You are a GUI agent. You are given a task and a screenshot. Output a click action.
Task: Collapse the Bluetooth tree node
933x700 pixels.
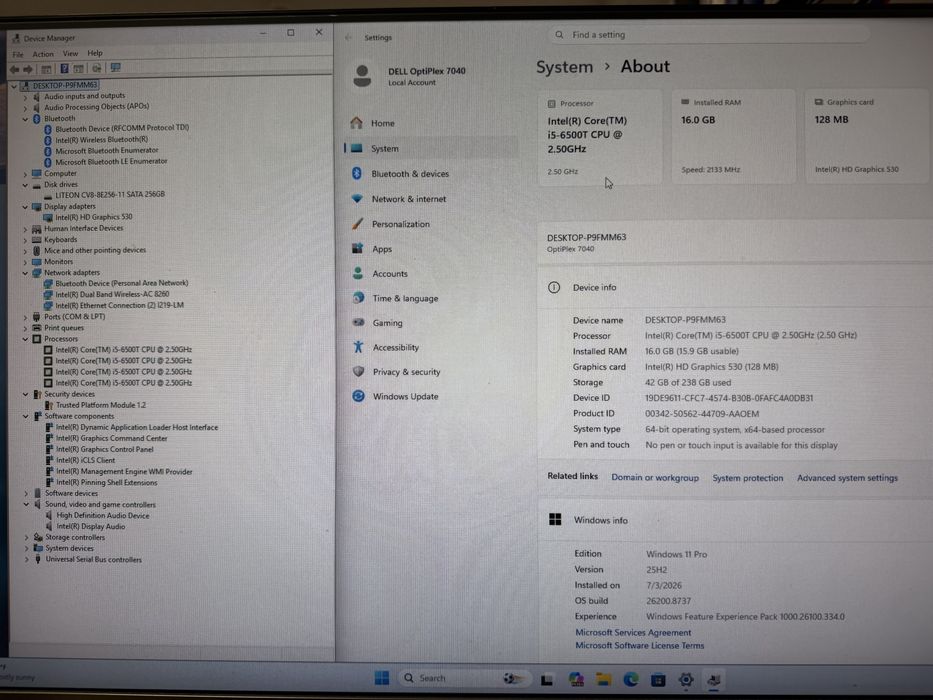[x=26, y=119]
